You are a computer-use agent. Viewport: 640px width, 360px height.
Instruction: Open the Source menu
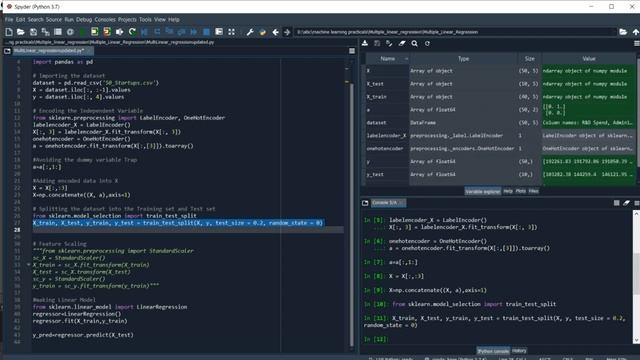click(53, 19)
